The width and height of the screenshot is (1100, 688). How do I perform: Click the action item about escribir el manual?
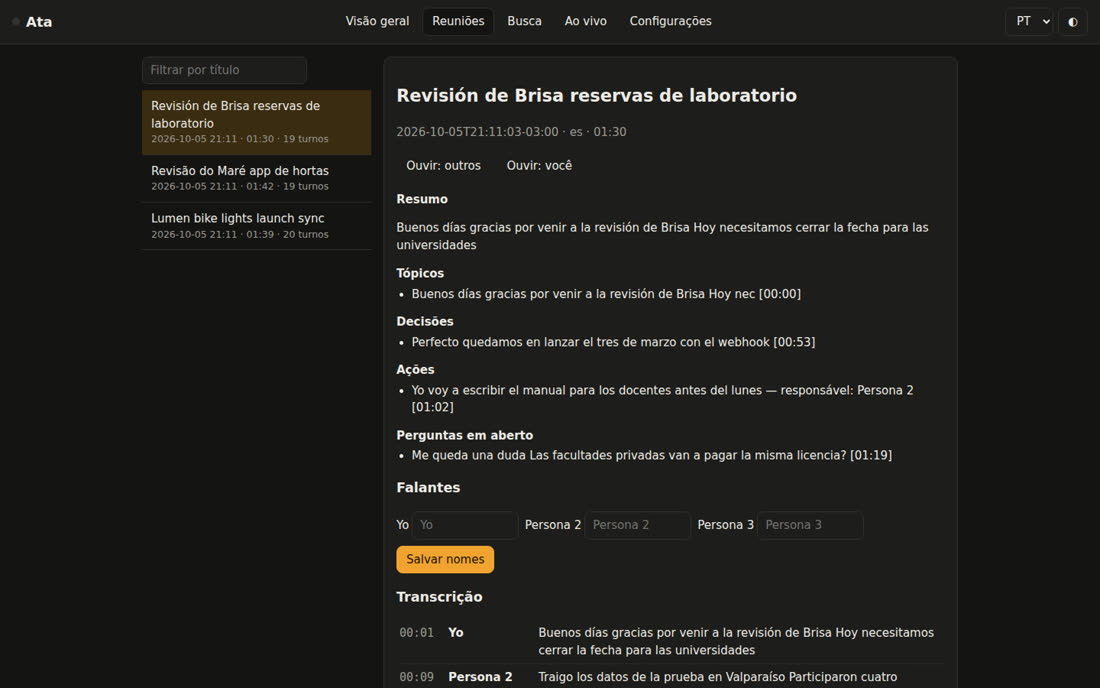point(662,398)
